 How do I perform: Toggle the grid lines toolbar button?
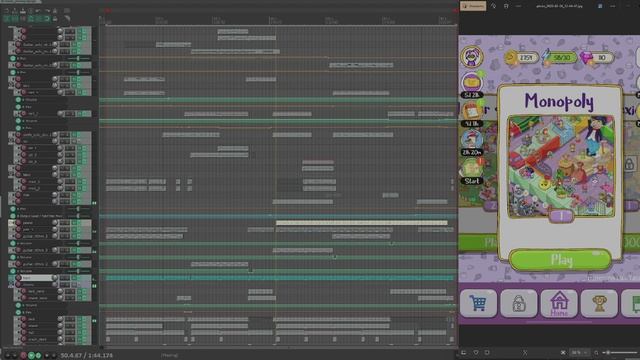(39, 19)
